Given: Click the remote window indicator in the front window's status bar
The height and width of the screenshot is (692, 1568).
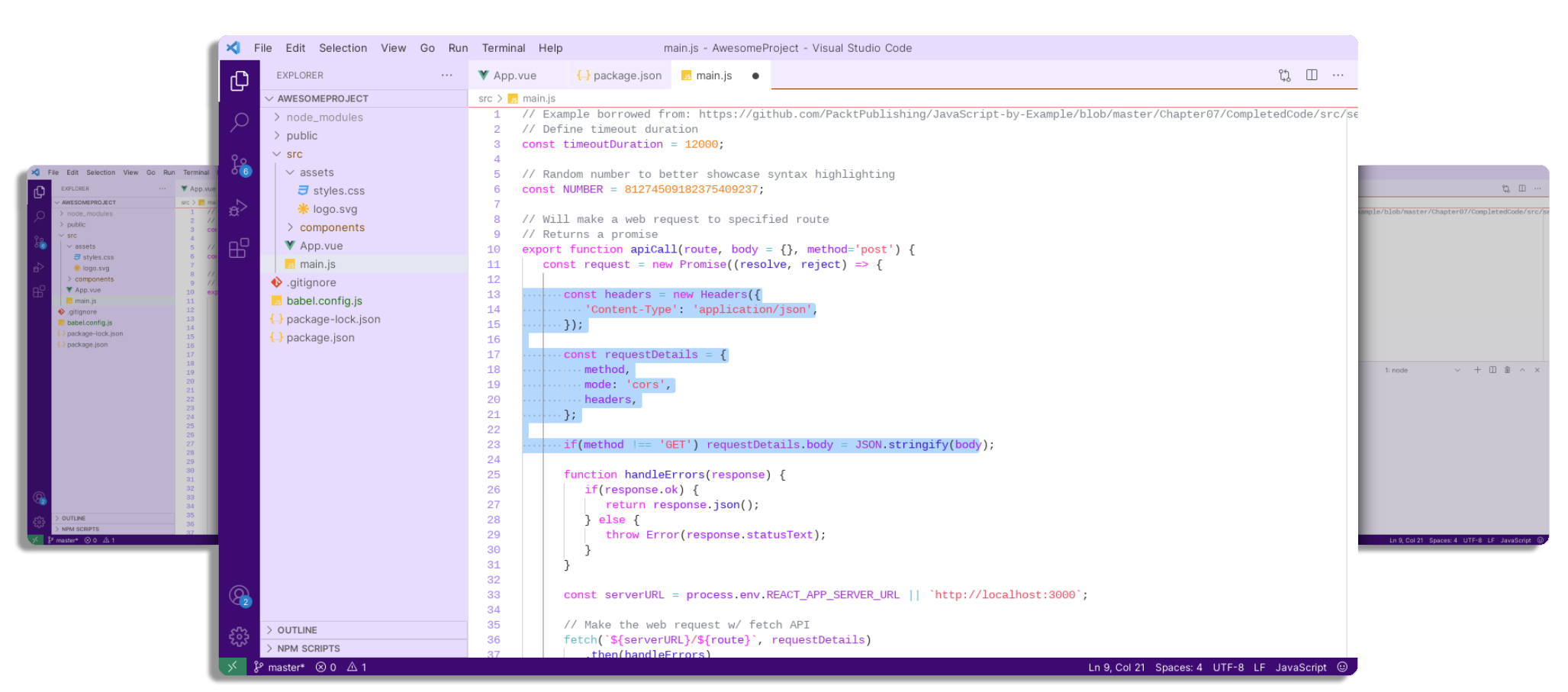Looking at the screenshot, I should pos(233,667).
